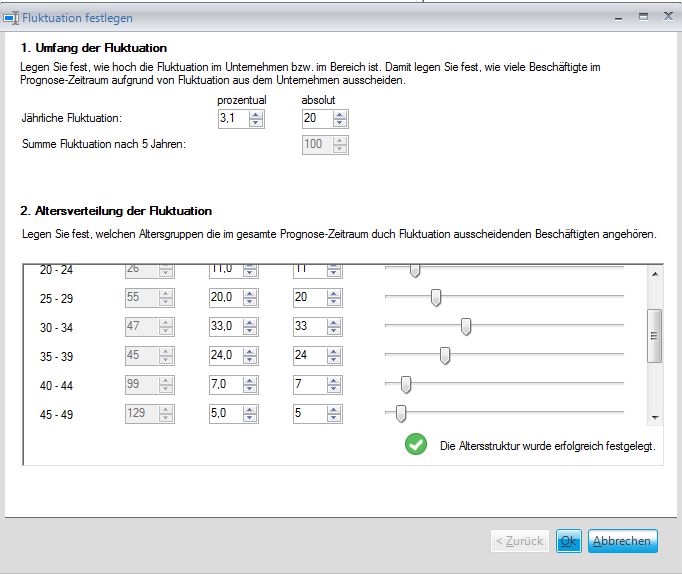This screenshot has height=574, width=682.
Task: Click the slider handle for 30 - 34
Action: [x=466, y=327]
